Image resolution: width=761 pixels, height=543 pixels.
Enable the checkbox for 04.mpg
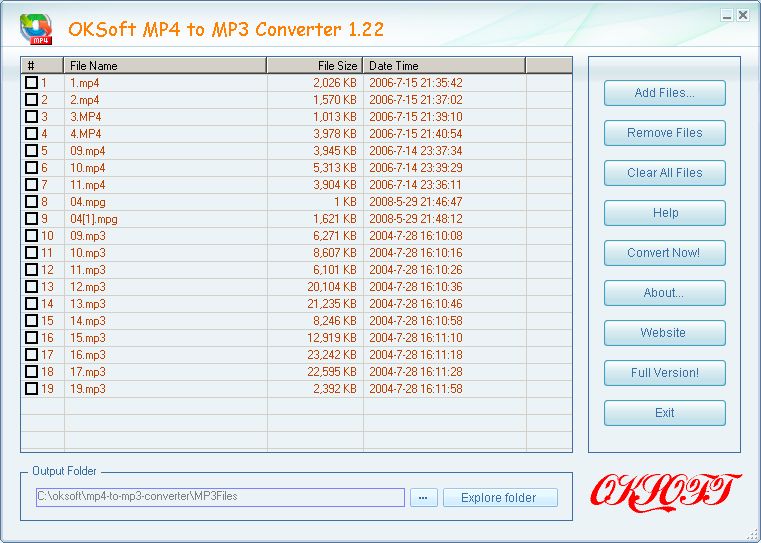point(32,201)
